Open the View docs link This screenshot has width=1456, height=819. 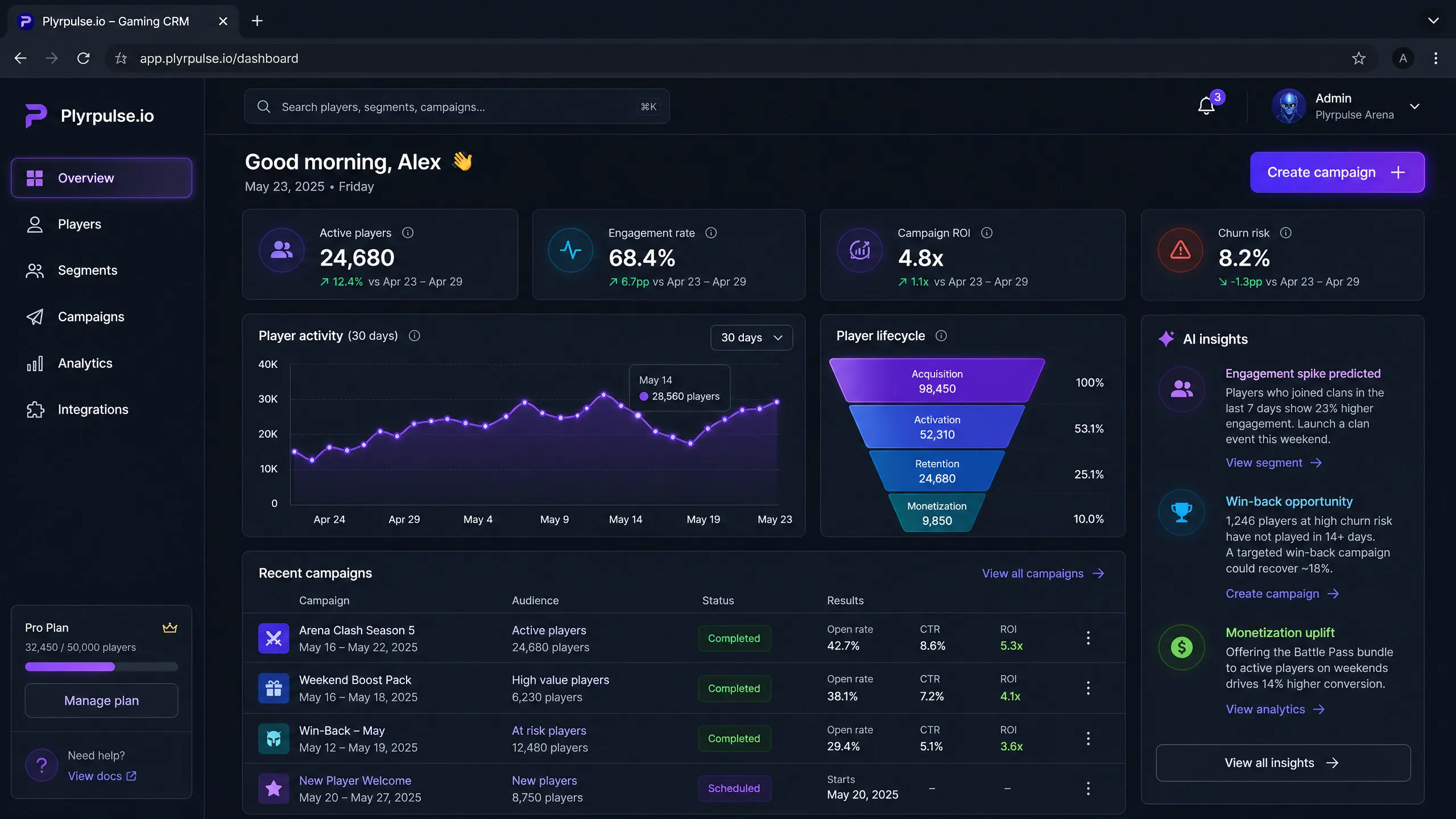pyautogui.click(x=102, y=776)
